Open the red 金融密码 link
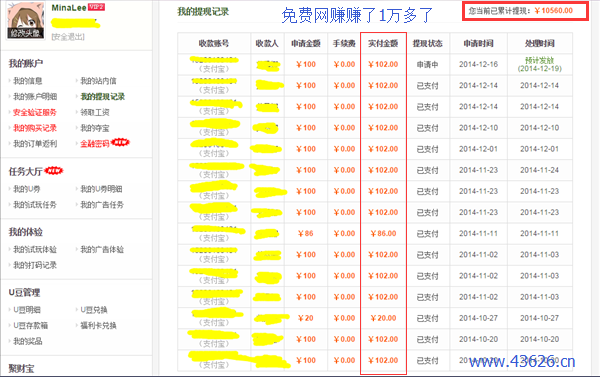 click(95, 144)
